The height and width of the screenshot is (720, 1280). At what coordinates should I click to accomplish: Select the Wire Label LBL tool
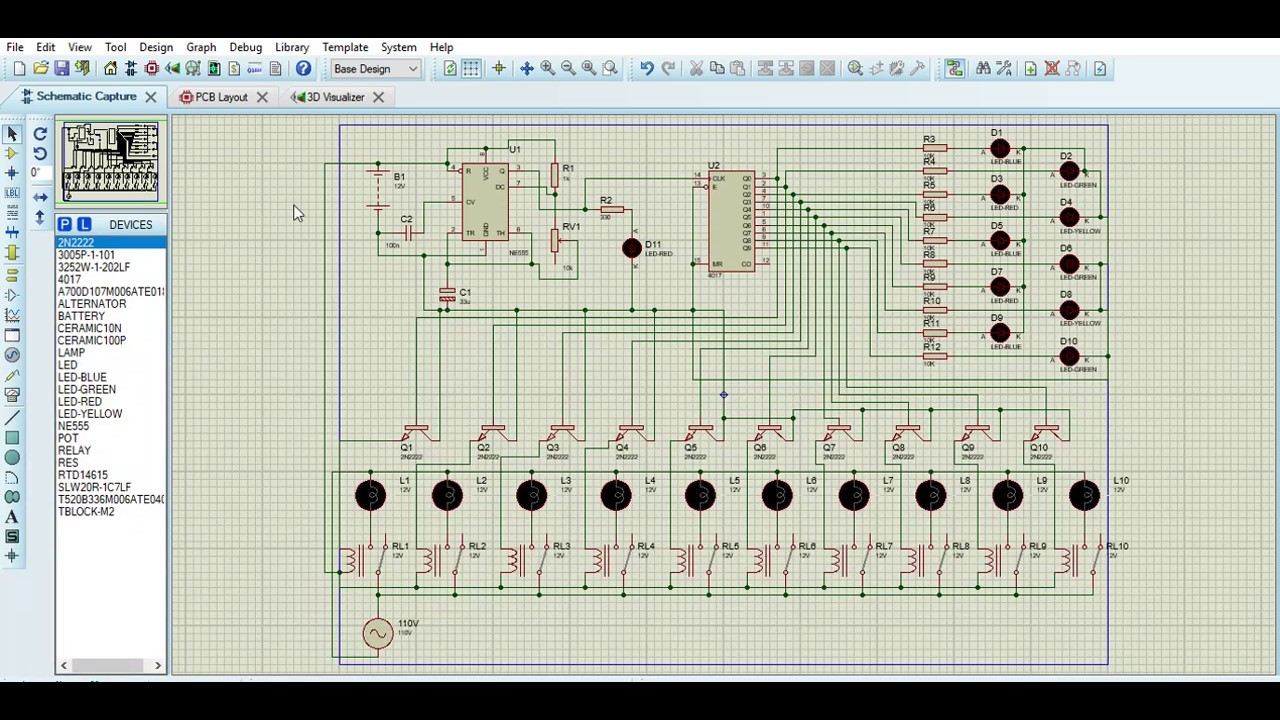[x=12, y=193]
